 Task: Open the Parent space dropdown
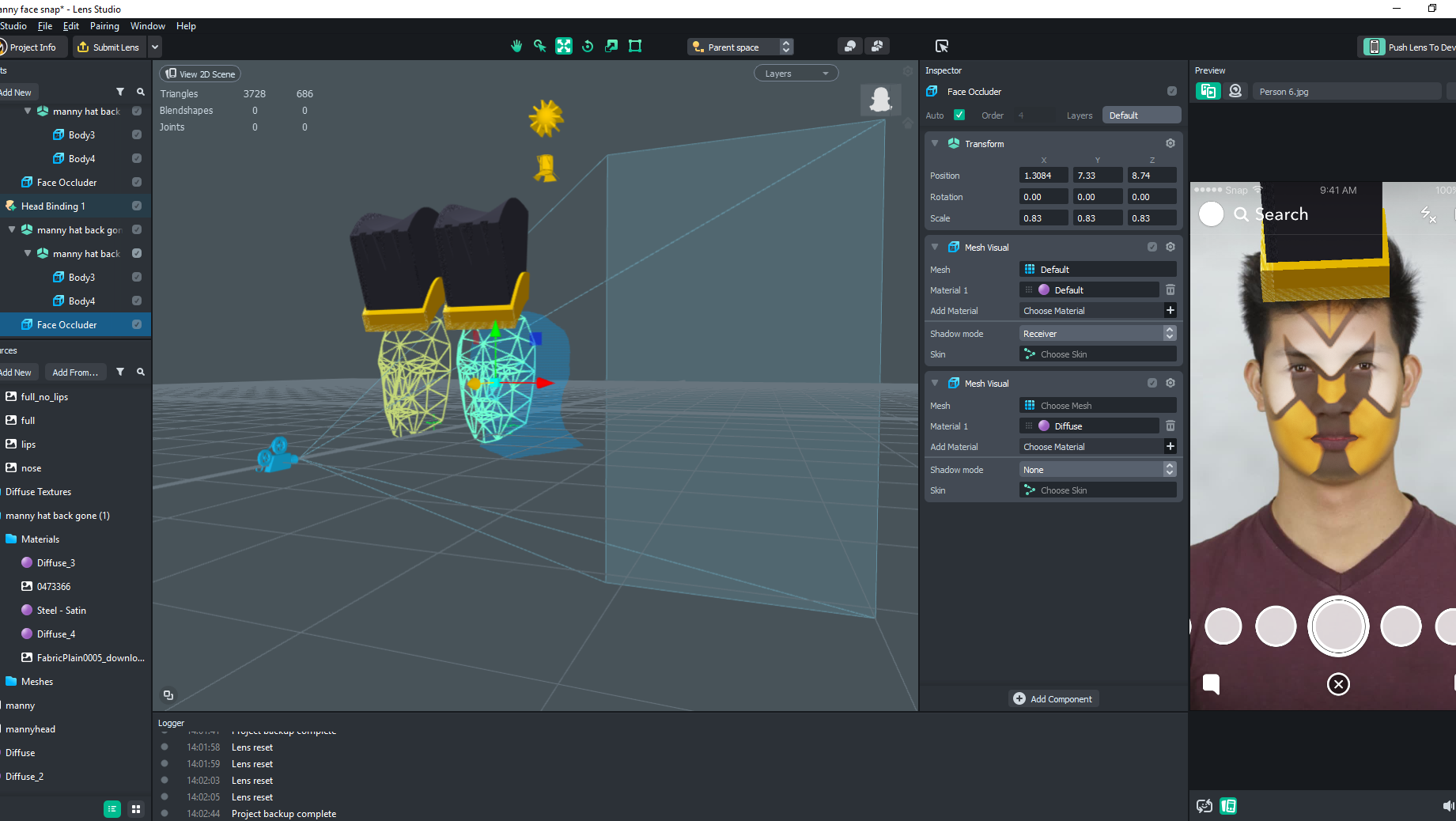point(740,47)
